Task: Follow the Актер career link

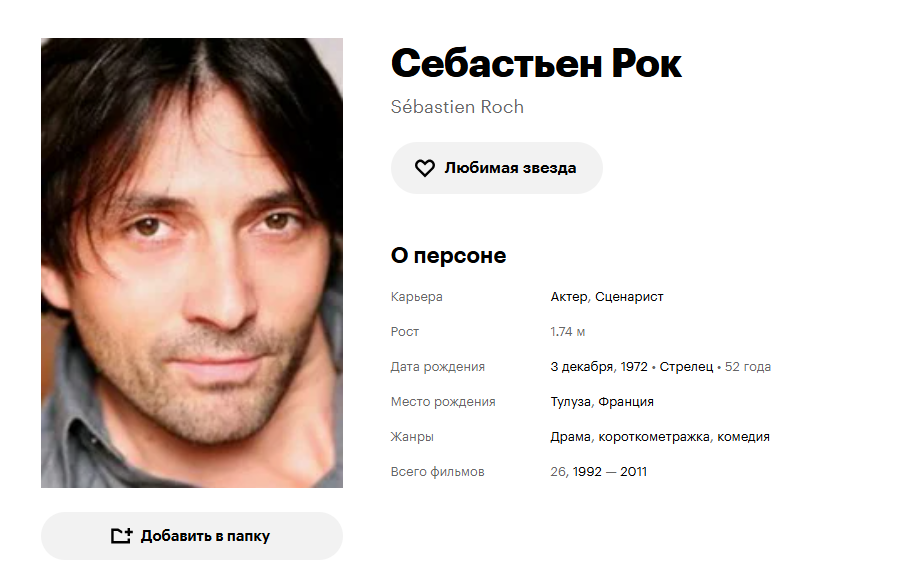Action: click(569, 297)
